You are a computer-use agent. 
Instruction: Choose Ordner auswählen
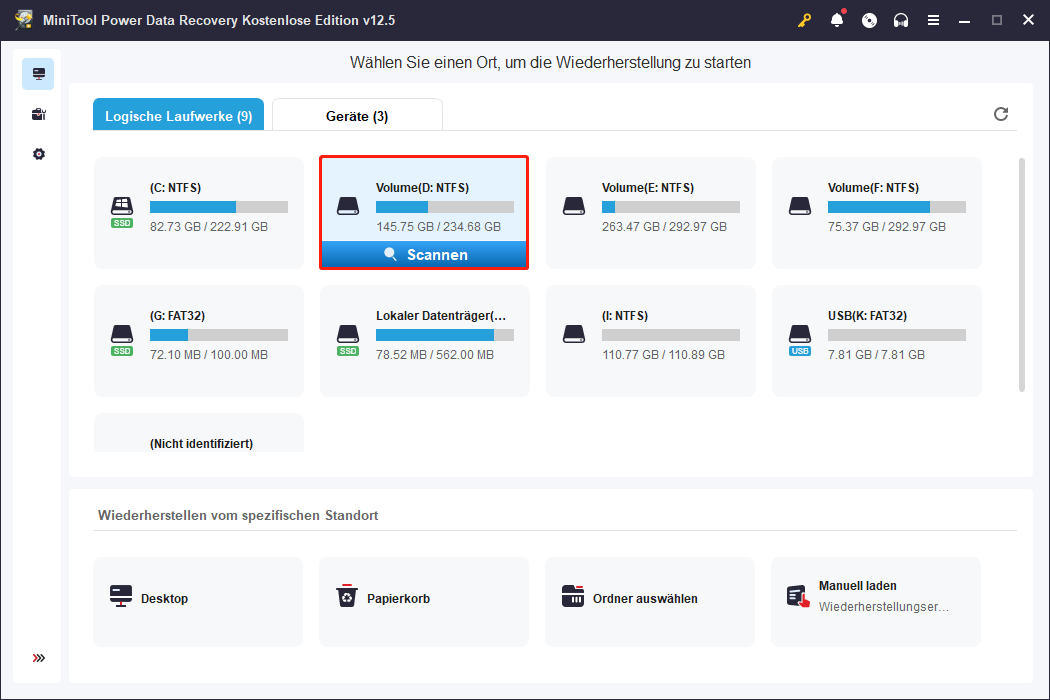tap(650, 602)
